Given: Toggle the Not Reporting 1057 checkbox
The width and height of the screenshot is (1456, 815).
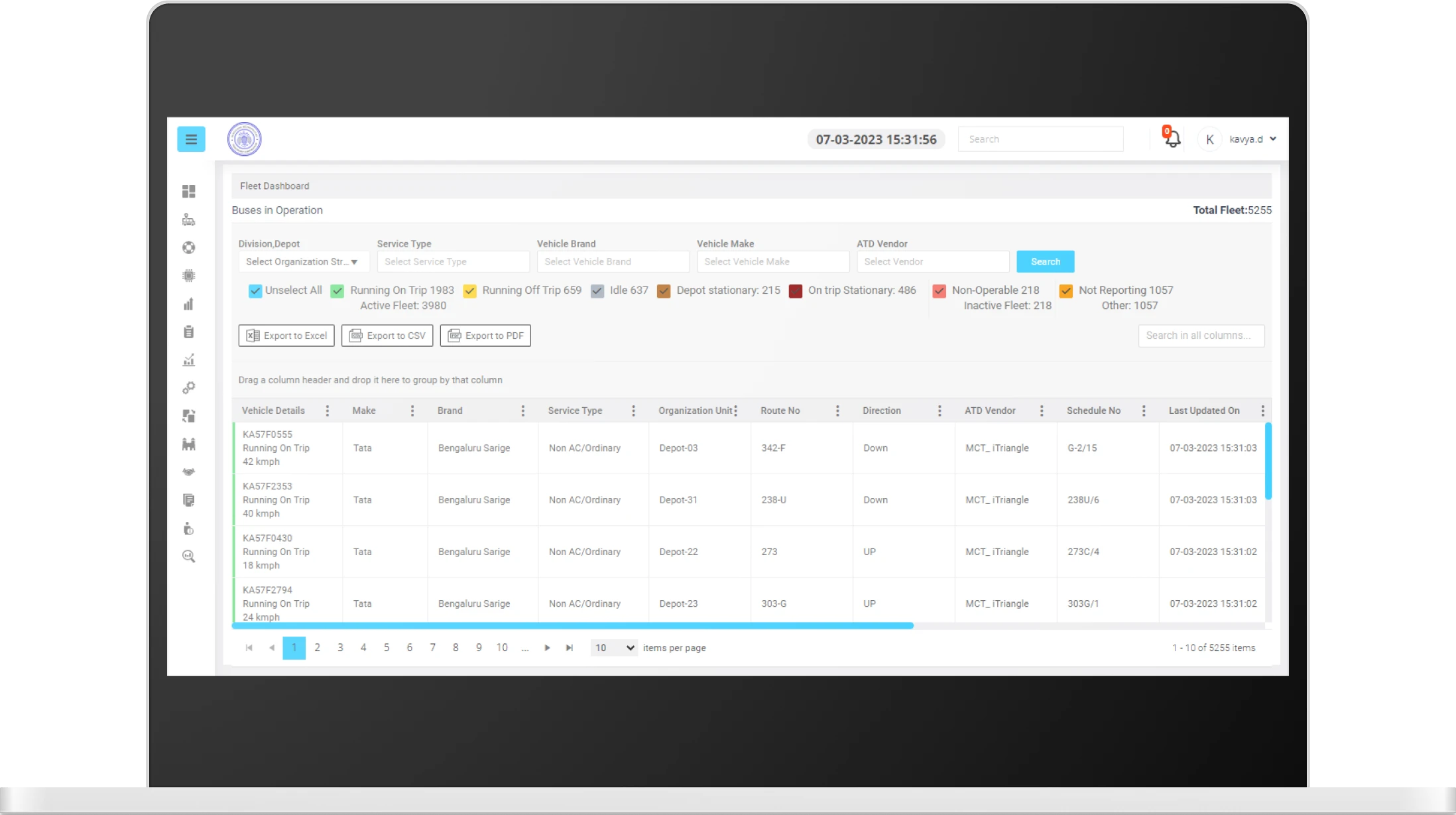Looking at the screenshot, I should click(x=1066, y=291).
